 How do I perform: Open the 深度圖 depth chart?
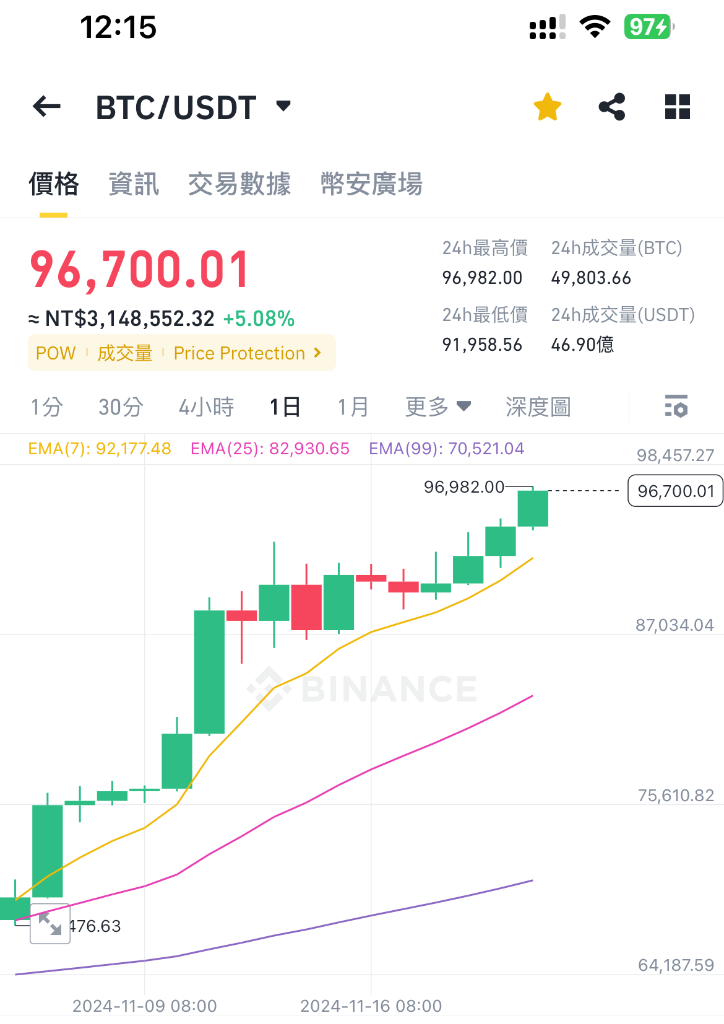coord(539,407)
